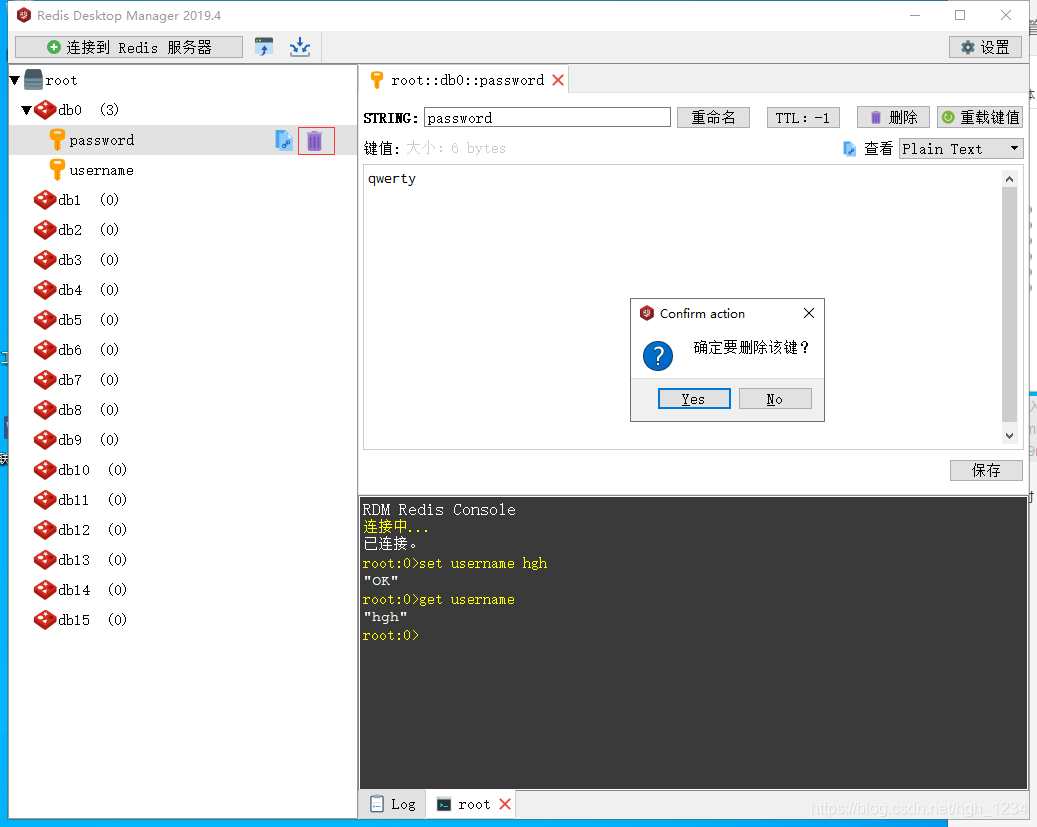Click the key name input field
The width and height of the screenshot is (1037, 827).
[547, 118]
